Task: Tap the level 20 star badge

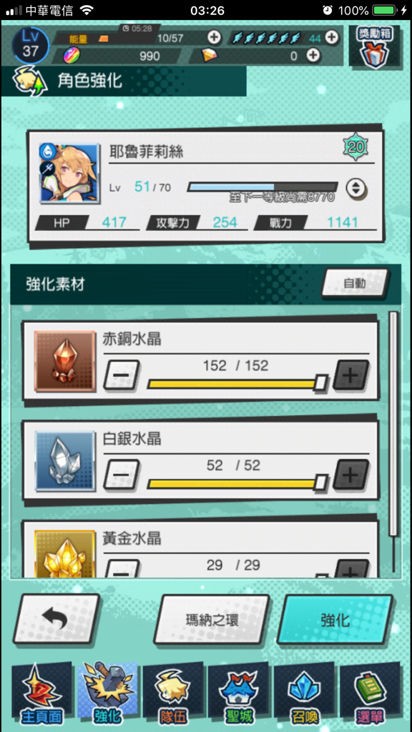Action: [356, 148]
